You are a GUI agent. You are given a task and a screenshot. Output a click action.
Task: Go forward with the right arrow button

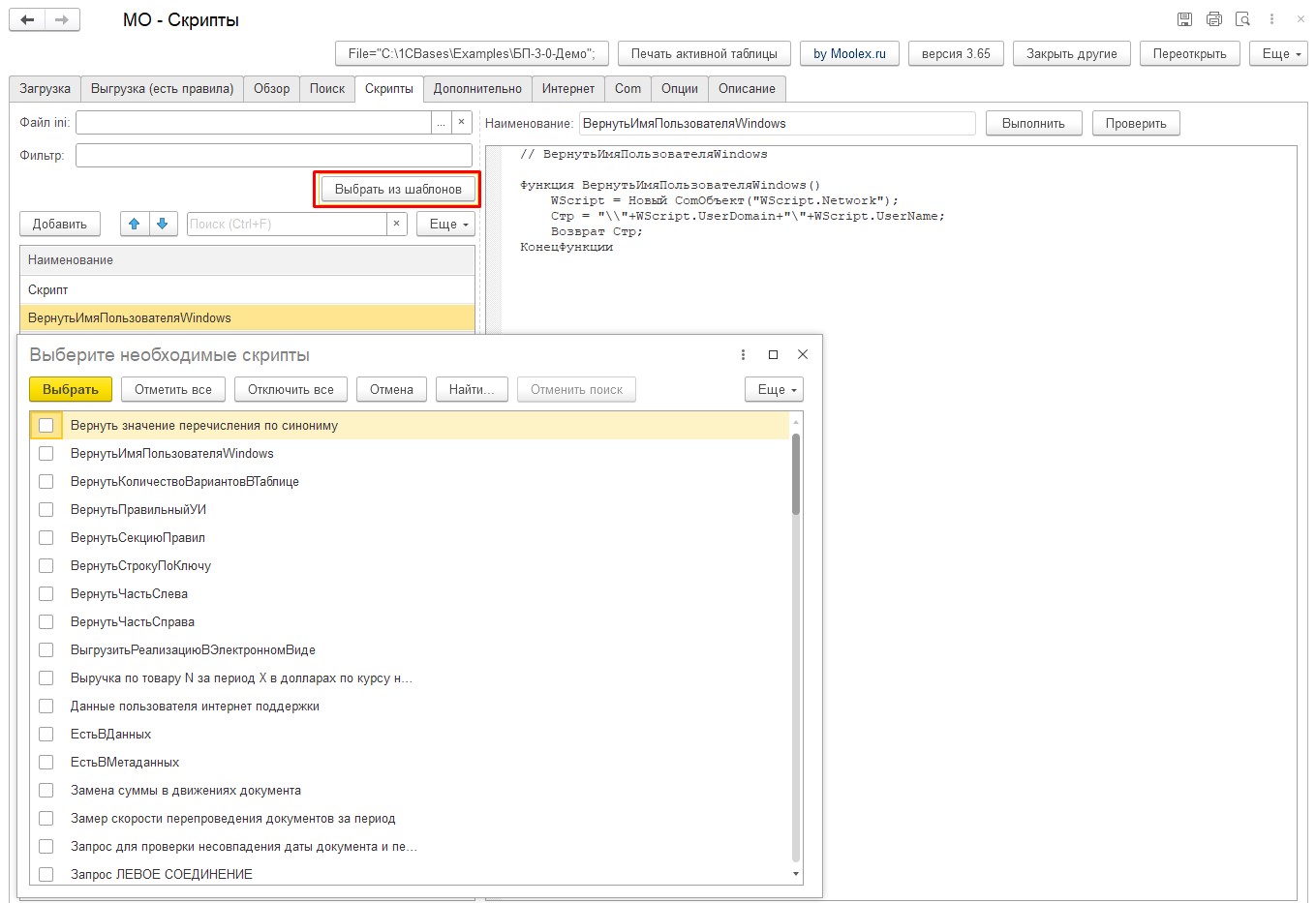click(x=62, y=19)
